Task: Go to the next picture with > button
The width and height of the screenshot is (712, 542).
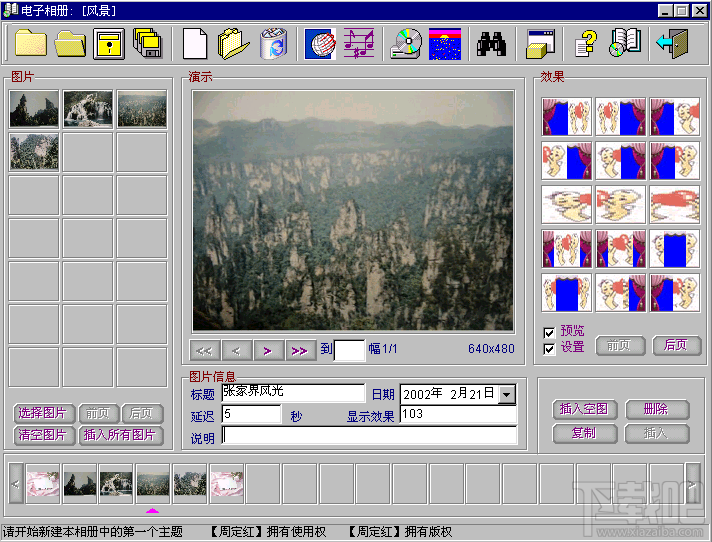Action: [268, 350]
